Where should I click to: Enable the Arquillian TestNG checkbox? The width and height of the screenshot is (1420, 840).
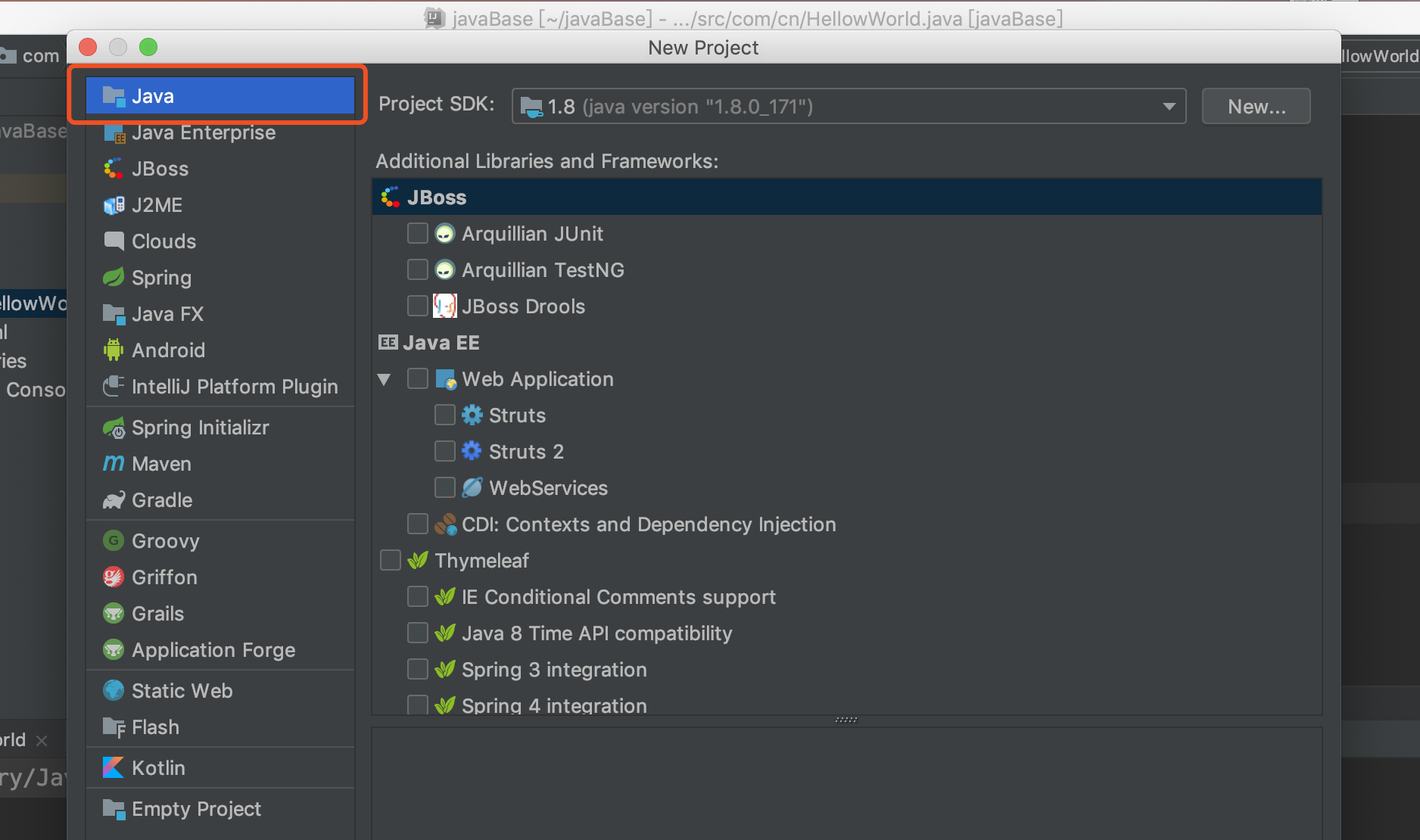coord(418,270)
